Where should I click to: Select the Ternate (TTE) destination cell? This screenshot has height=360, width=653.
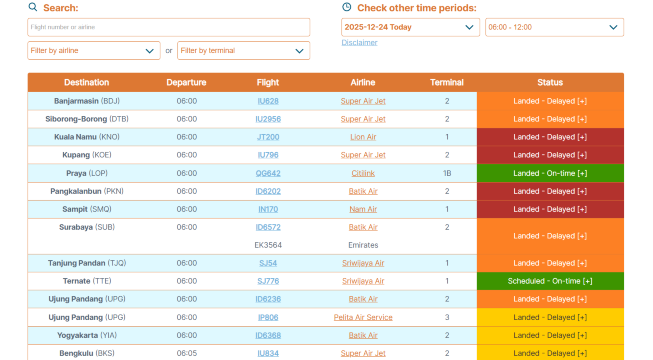point(87,281)
